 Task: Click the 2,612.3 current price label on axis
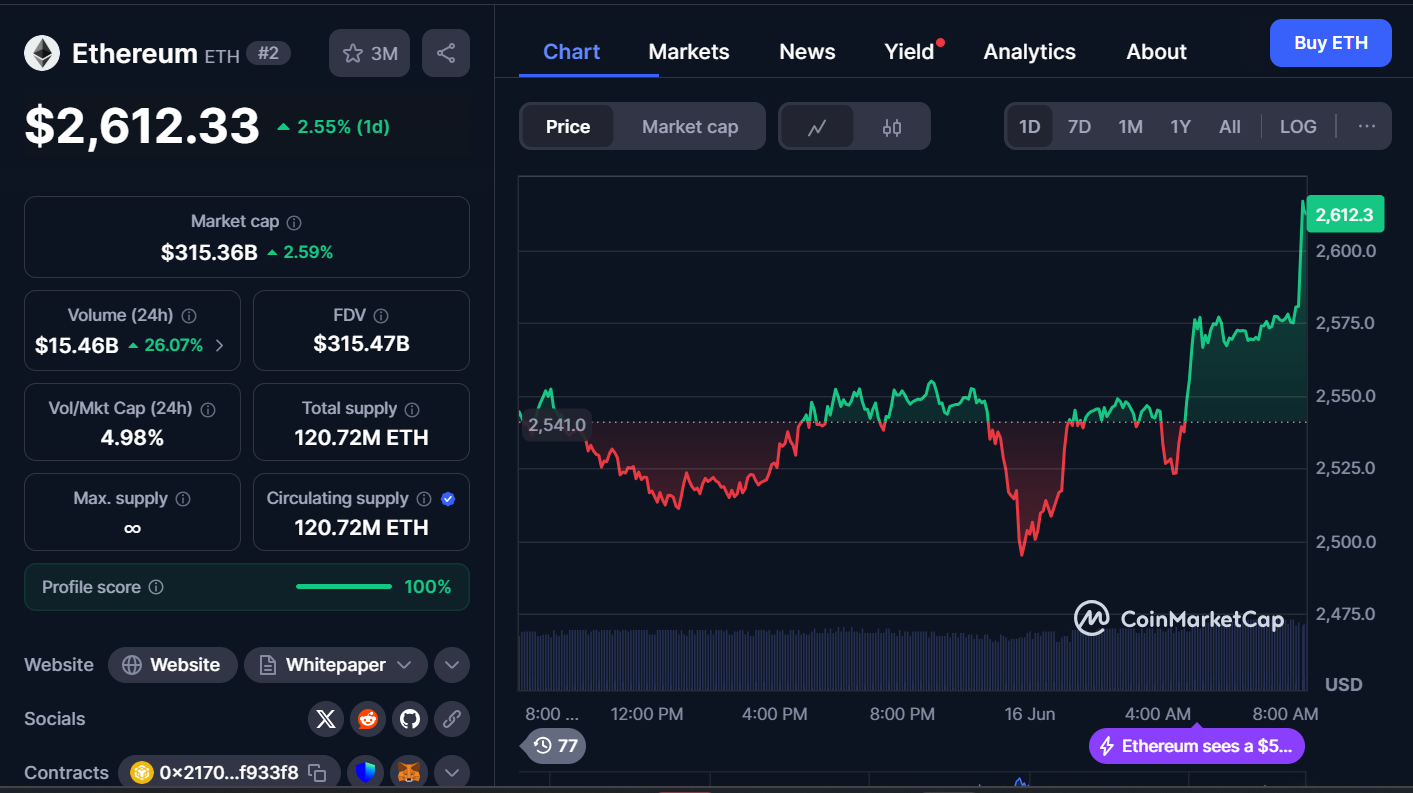pos(1344,214)
